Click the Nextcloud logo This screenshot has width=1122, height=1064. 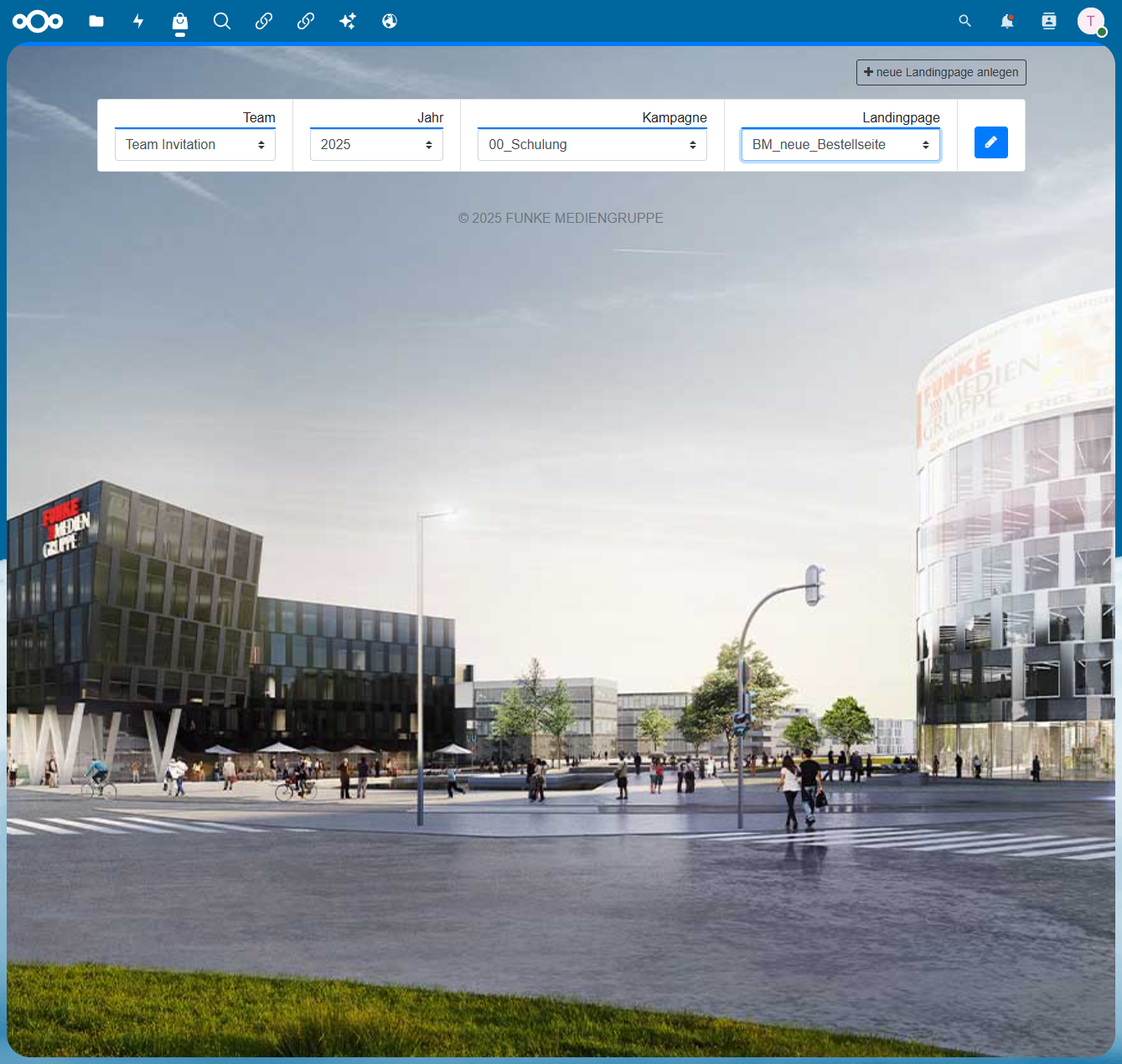click(x=38, y=21)
